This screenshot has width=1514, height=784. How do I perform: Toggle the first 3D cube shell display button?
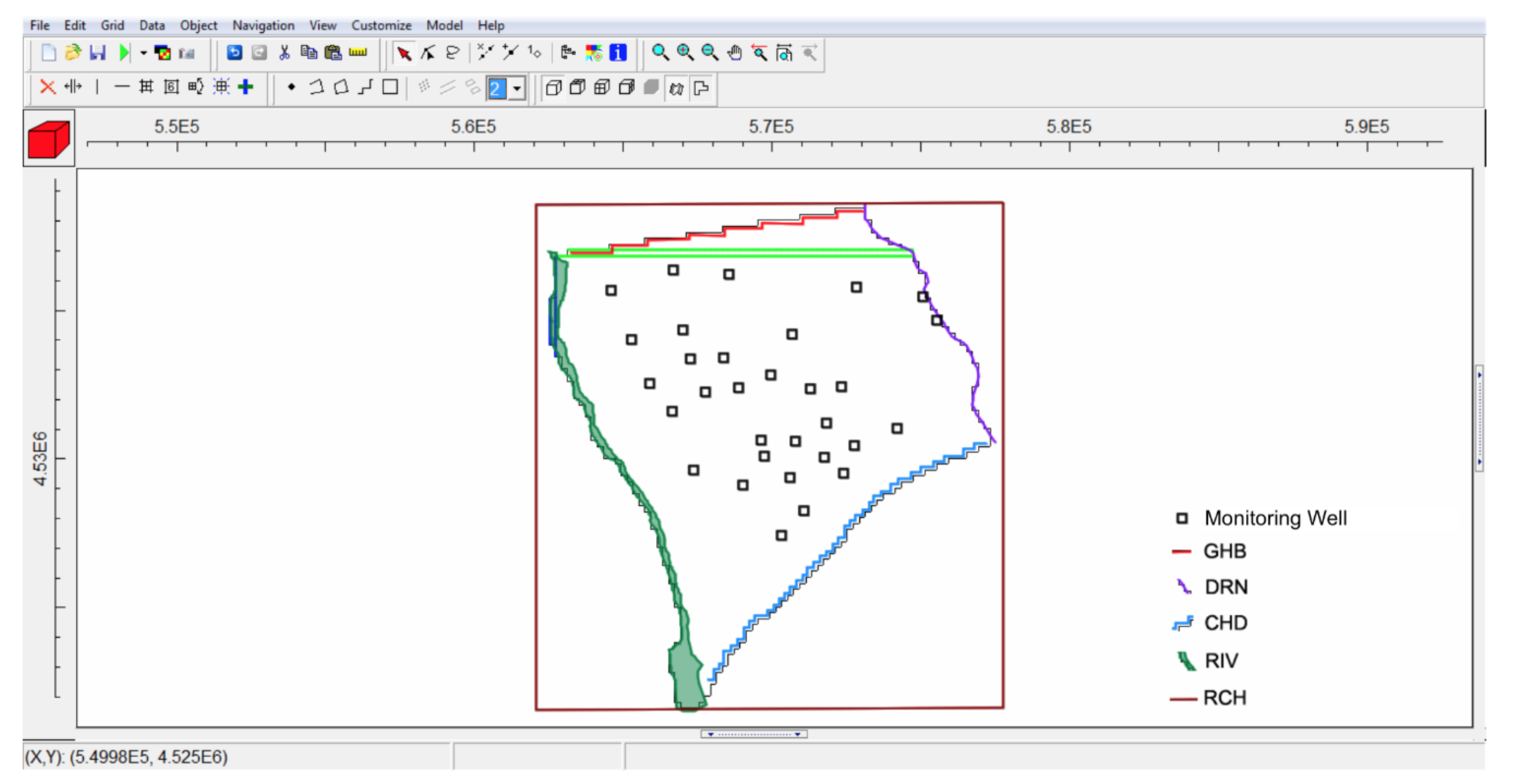tap(553, 87)
